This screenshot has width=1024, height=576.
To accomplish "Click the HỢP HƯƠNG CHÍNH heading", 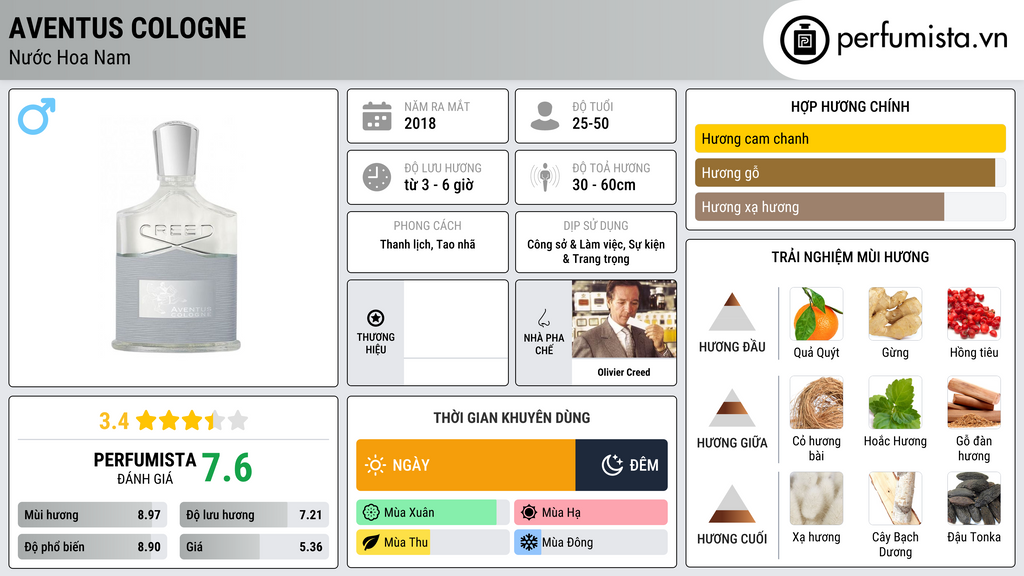I will 850,106.
